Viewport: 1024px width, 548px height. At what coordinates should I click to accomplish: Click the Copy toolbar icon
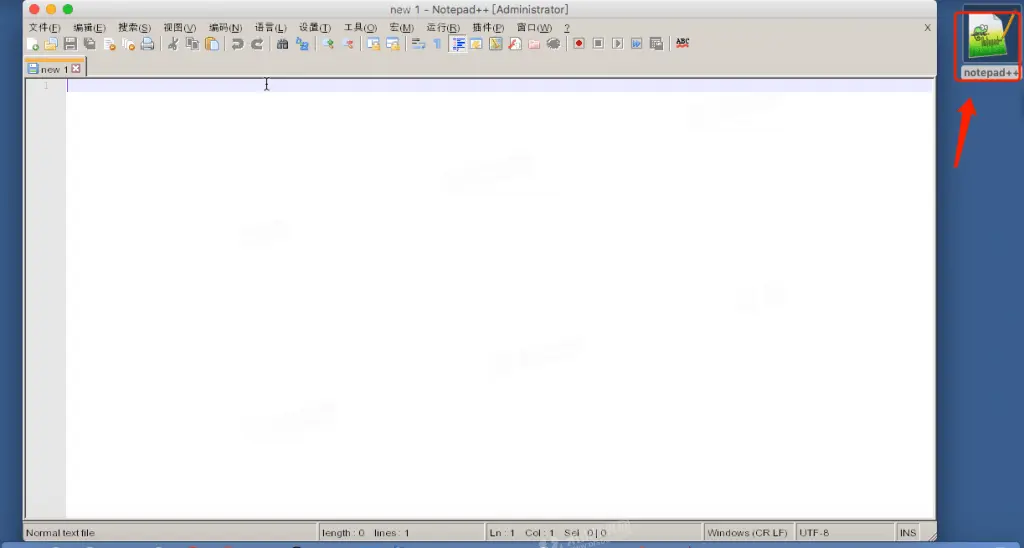193,44
